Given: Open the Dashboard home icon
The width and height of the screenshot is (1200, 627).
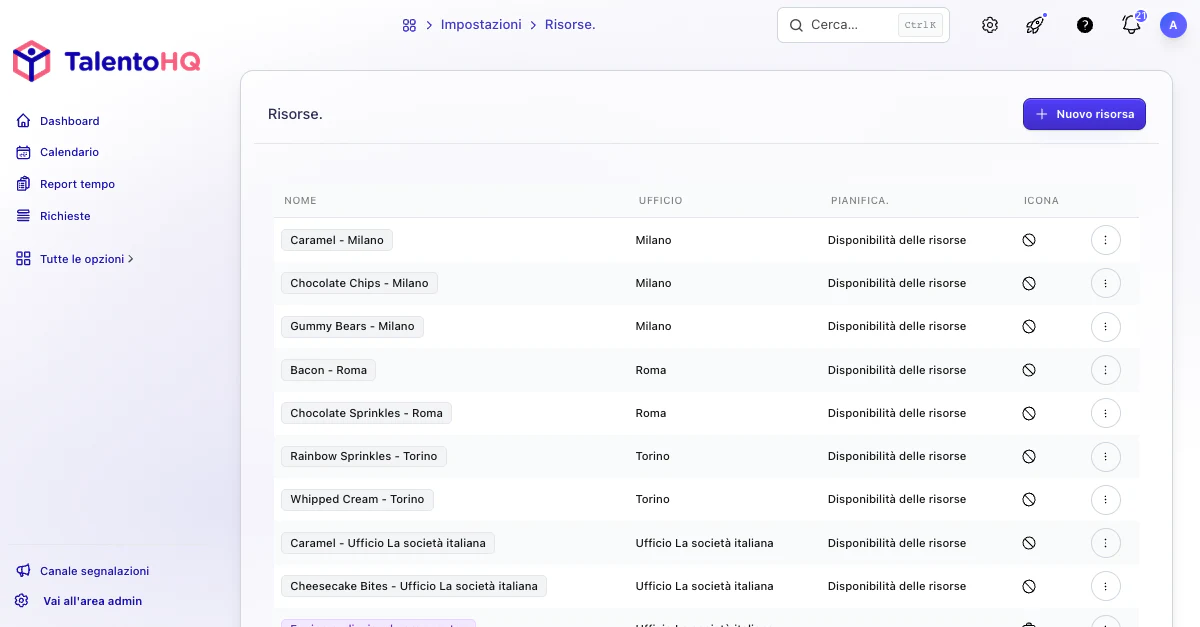Looking at the screenshot, I should pyautogui.click(x=23, y=121).
